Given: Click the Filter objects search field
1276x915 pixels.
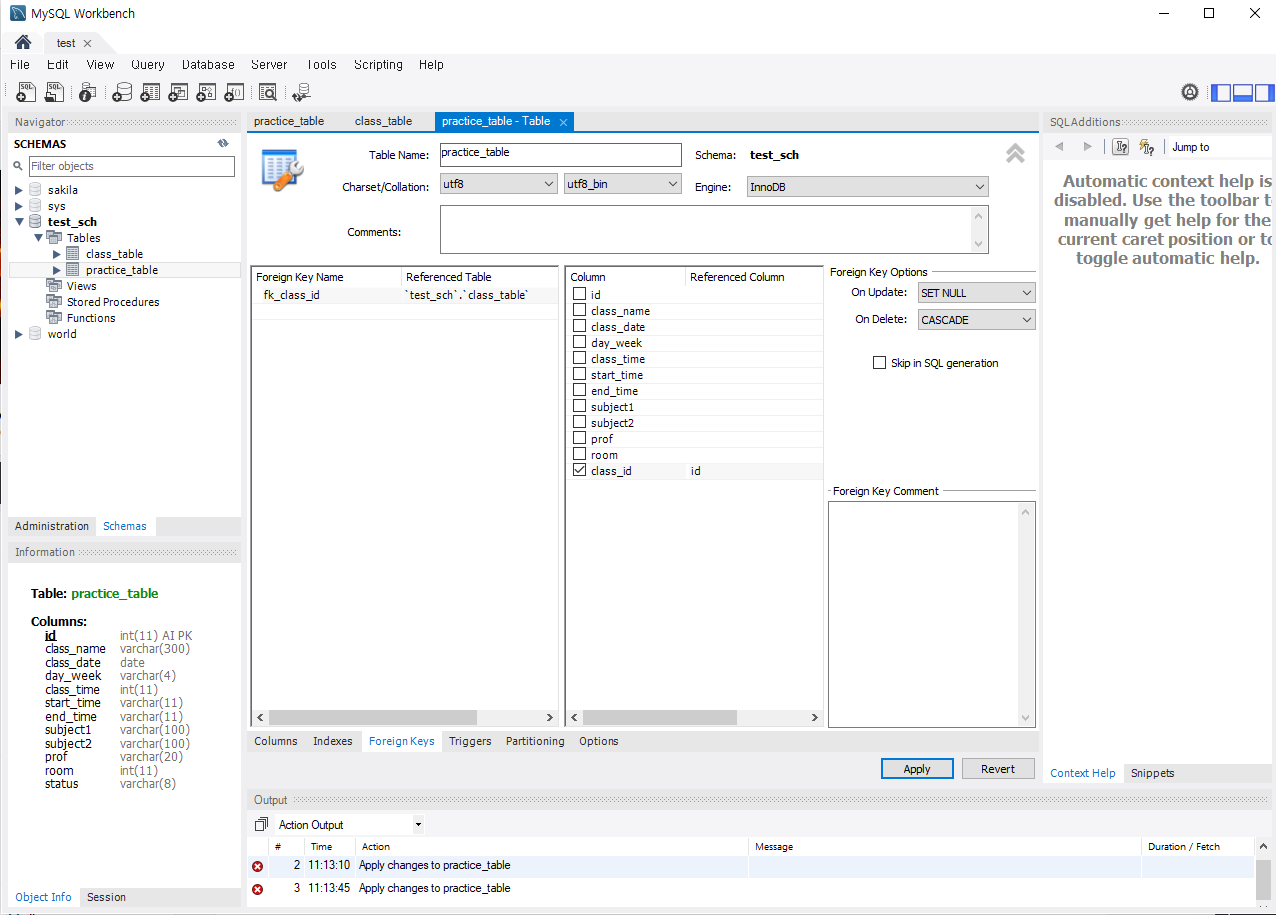Looking at the screenshot, I should pyautogui.click(x=131, y=166).
